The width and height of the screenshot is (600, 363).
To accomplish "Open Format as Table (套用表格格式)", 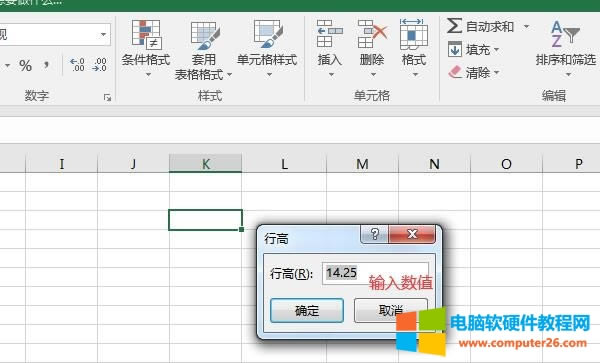I will tap(203, 50).
